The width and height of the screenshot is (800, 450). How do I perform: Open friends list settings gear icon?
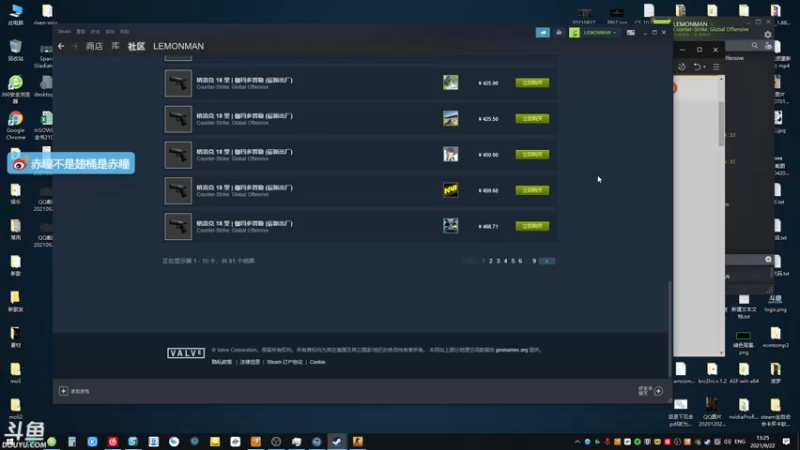[768, 35]
